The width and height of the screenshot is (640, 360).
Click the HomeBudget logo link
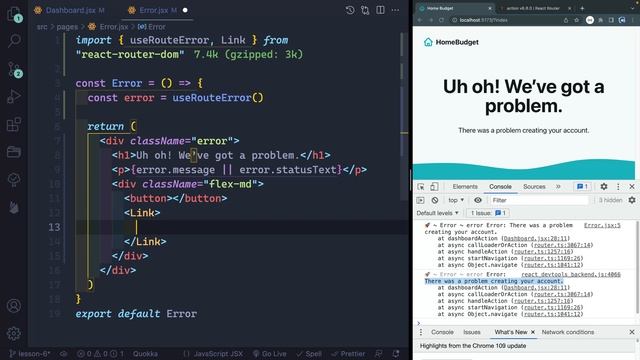coord(451,42)
